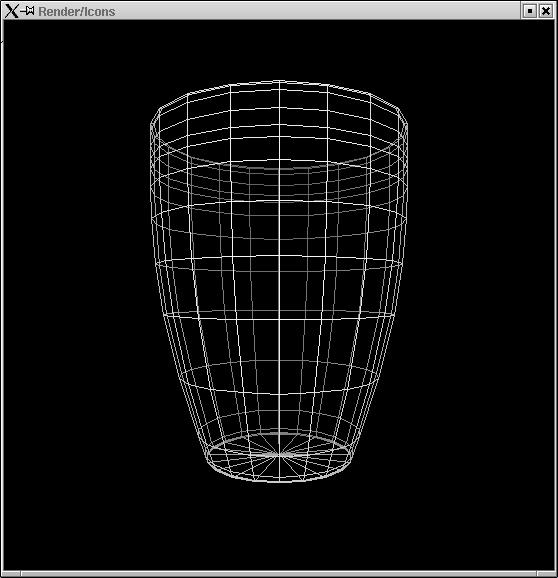Maximize the Render/Icons window
This screenshot has width=558, height=578.
pyautogui.click(x=530, y=11)
